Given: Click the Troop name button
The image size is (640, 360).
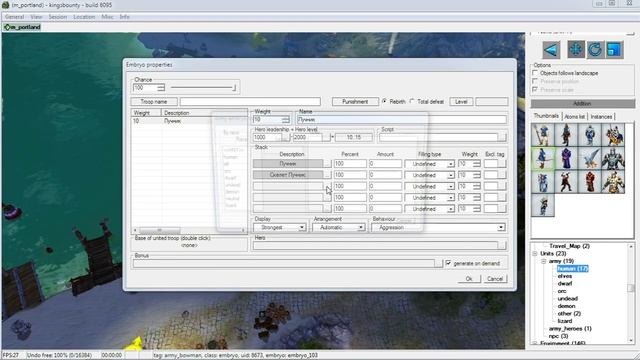Looking at the screenshot, I should click(154, 101).
